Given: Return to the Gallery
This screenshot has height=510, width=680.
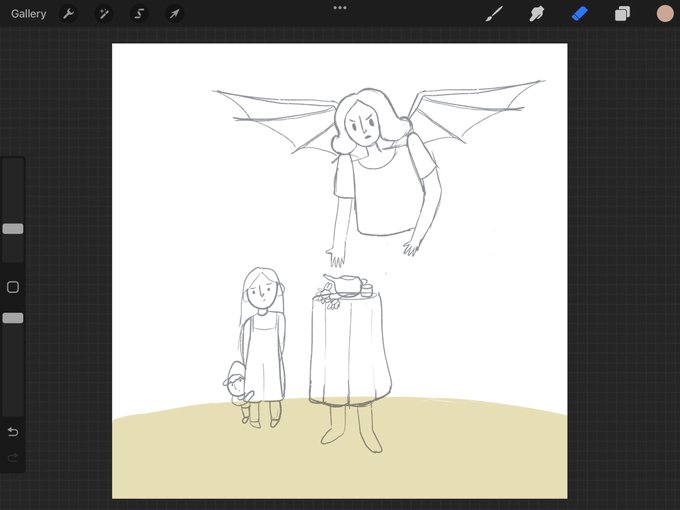Looking at the screenshot, I should (x=29, y=14).
